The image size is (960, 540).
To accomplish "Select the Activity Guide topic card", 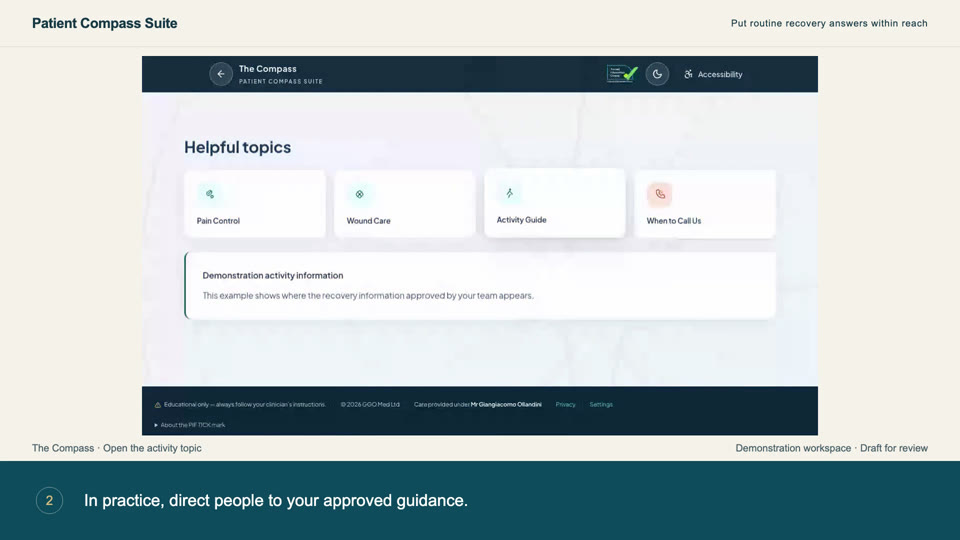I will tap(555, 203).
